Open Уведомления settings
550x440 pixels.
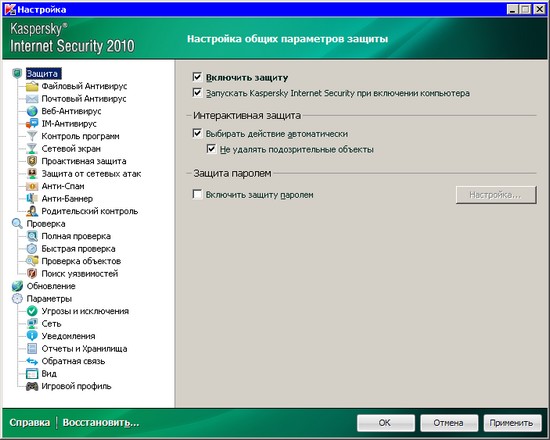click(68, 336)
